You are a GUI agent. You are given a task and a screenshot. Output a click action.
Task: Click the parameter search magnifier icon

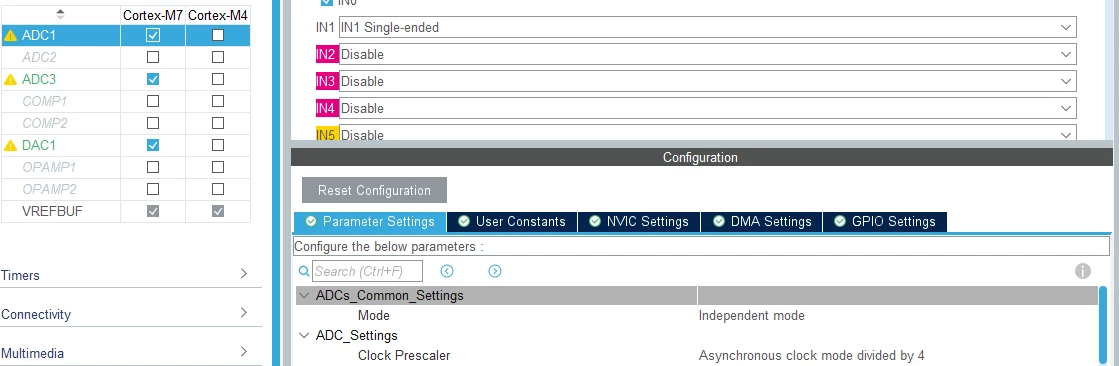(x=304, y=271)
